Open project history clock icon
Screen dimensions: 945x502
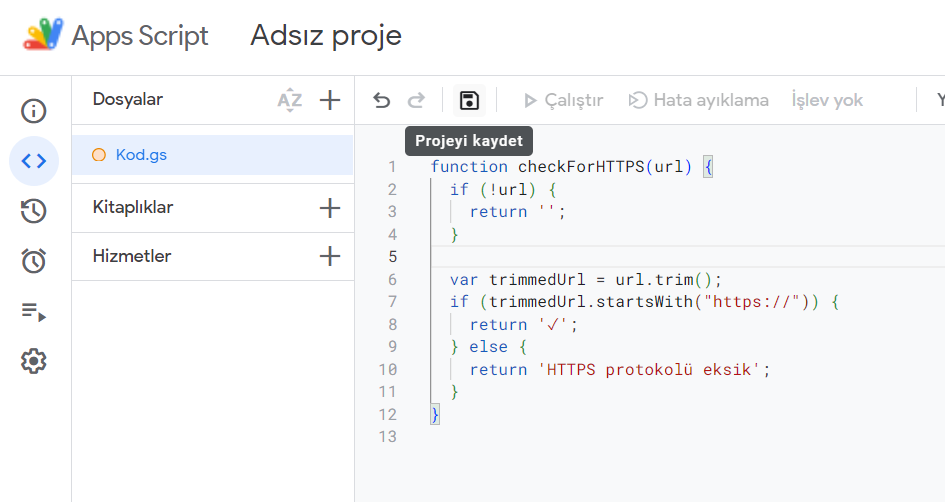tap(34, 211)
